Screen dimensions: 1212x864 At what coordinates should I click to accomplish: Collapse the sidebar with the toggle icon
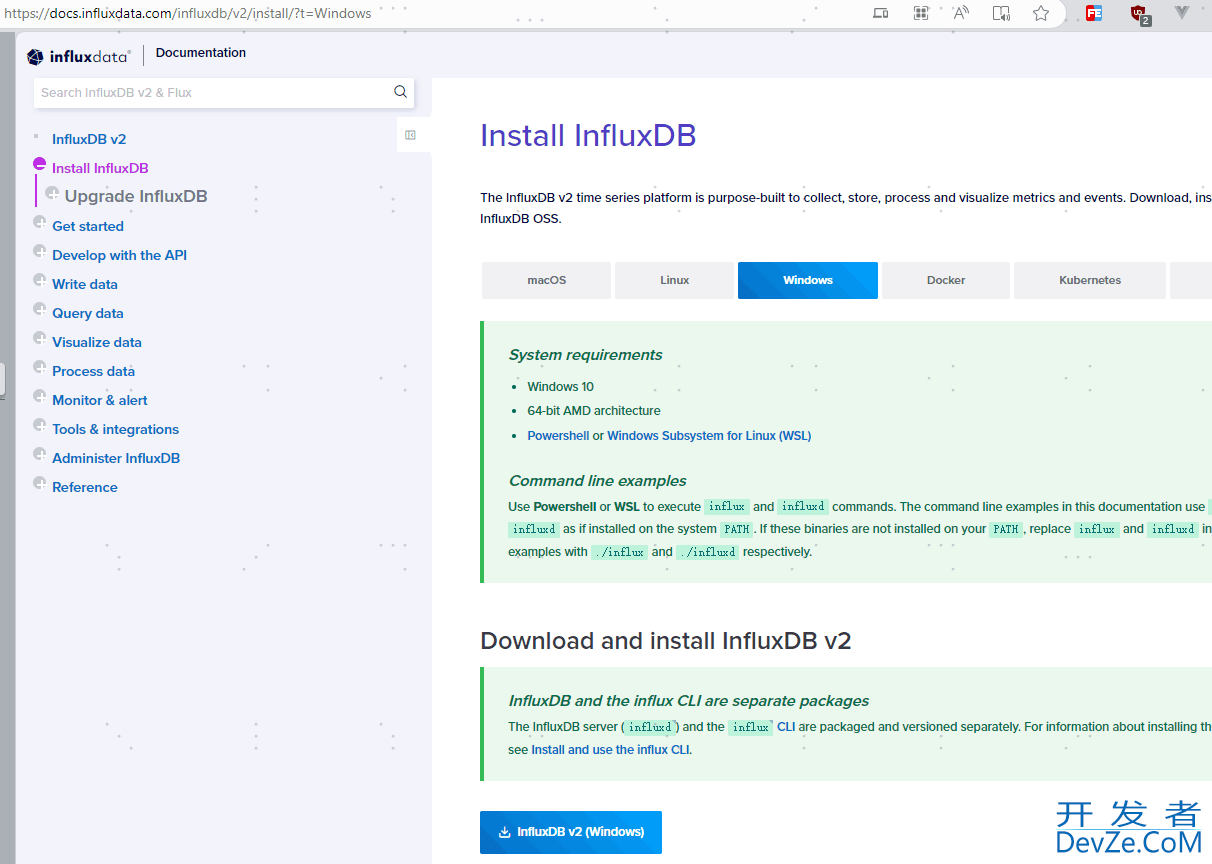click(410, 135)
